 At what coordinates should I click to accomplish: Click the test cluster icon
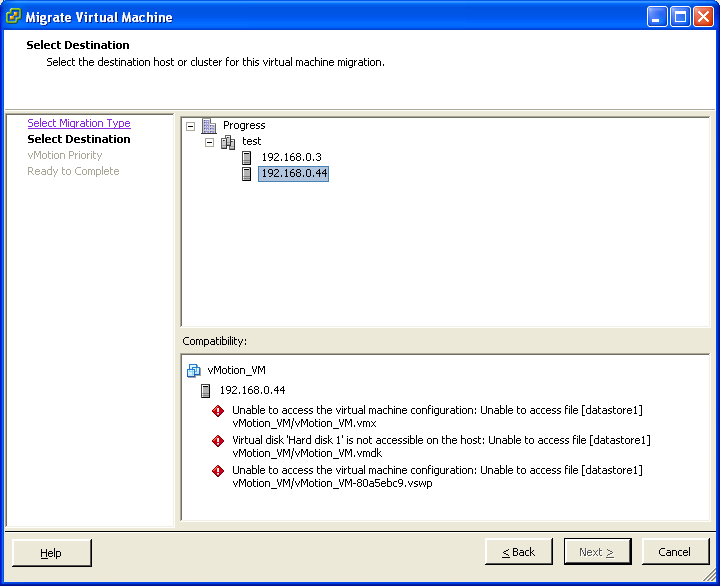(x=228, y=142)
